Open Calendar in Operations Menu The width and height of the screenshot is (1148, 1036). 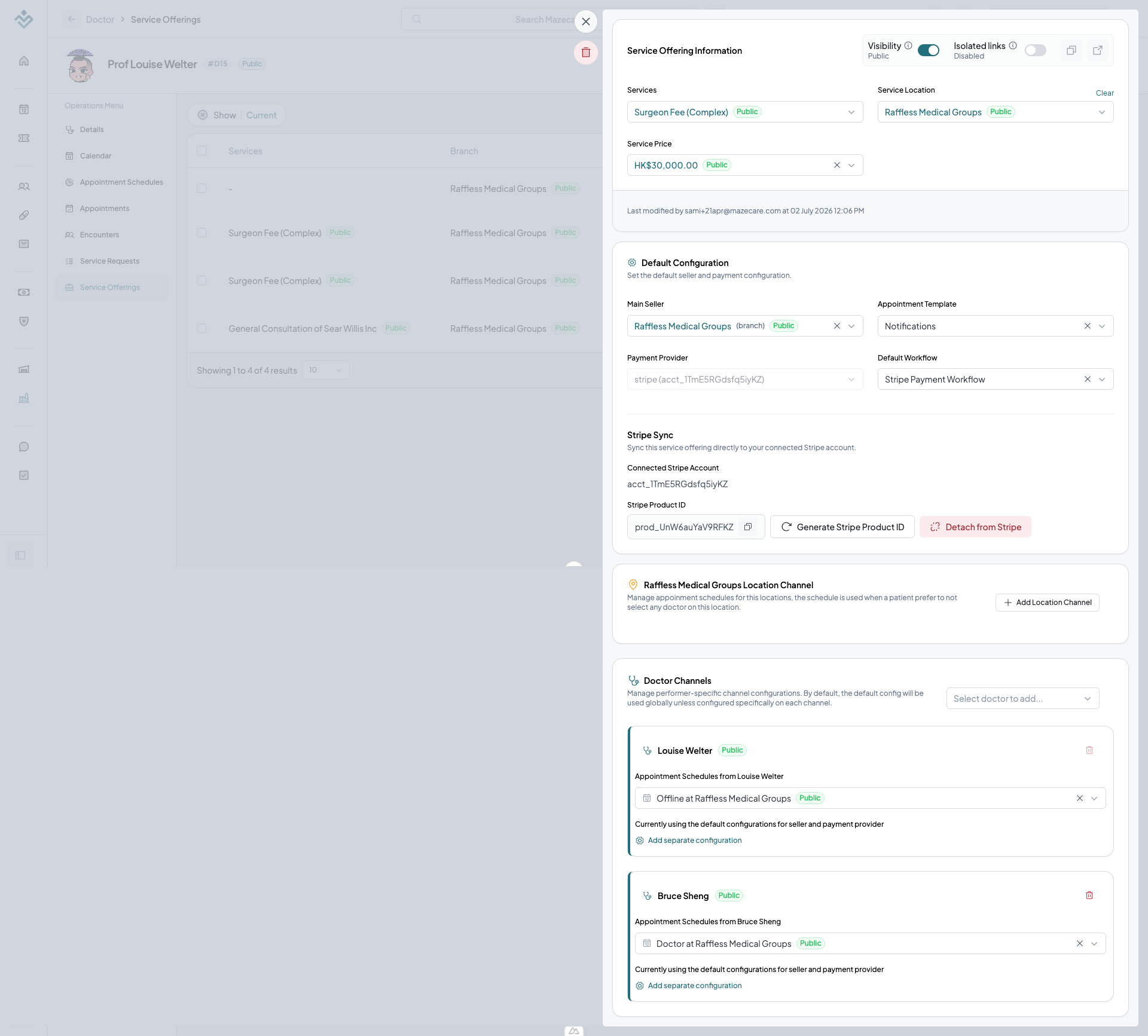pos(112,156)
